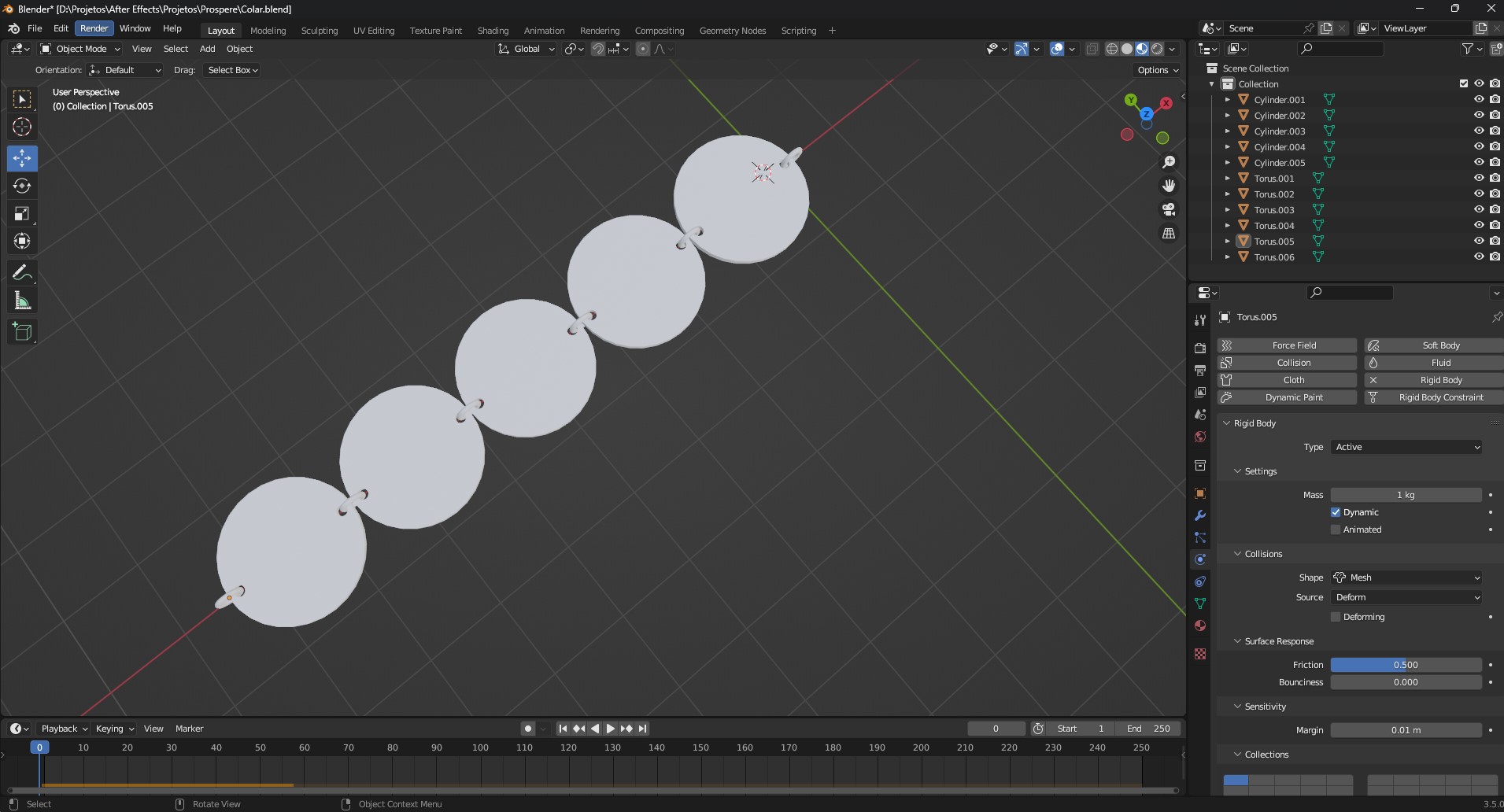The height and width of the screenshot is (812, 1504).
Task: Hide Cylinder.003 in viewport
Action: click(1479, 131)
